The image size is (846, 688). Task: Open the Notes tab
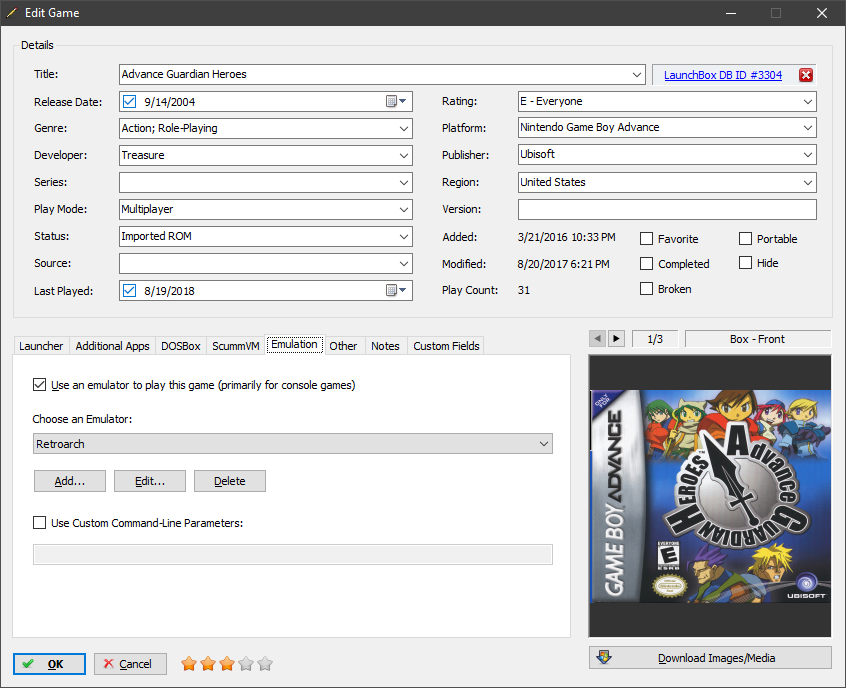(385, 346)
